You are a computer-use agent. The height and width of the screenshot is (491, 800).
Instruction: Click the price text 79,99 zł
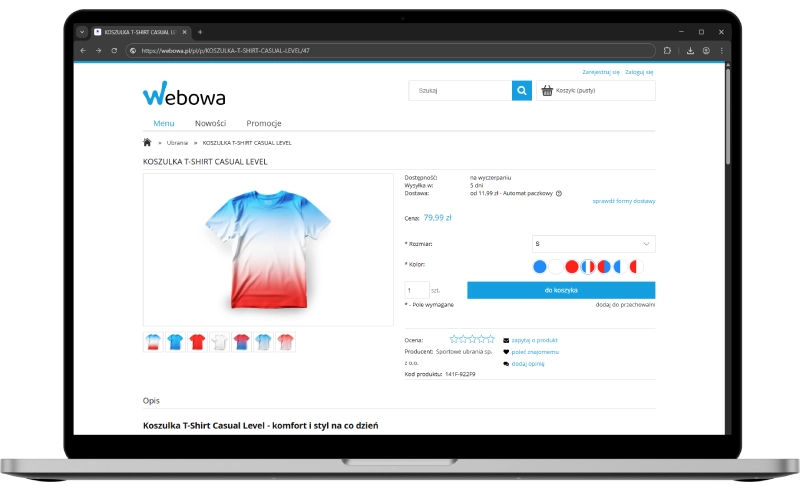point(437,217)
